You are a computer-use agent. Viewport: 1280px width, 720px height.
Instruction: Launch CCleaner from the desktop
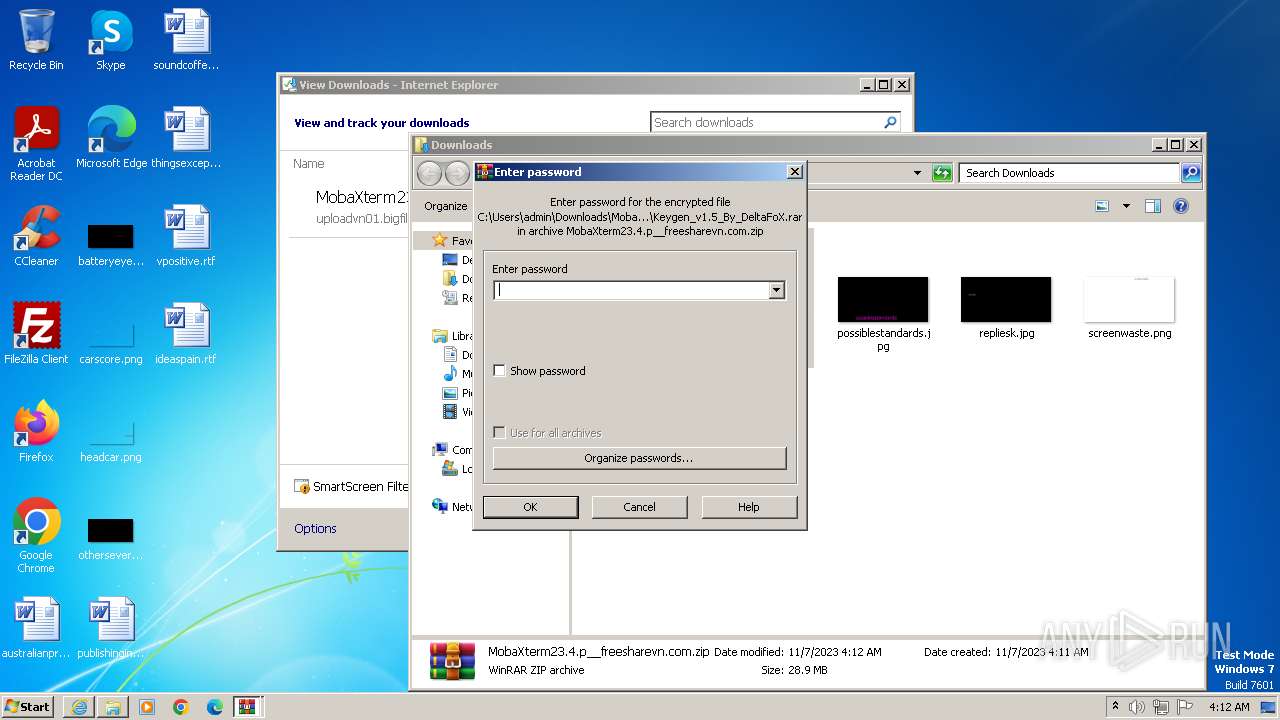click(x=36, y=236)
